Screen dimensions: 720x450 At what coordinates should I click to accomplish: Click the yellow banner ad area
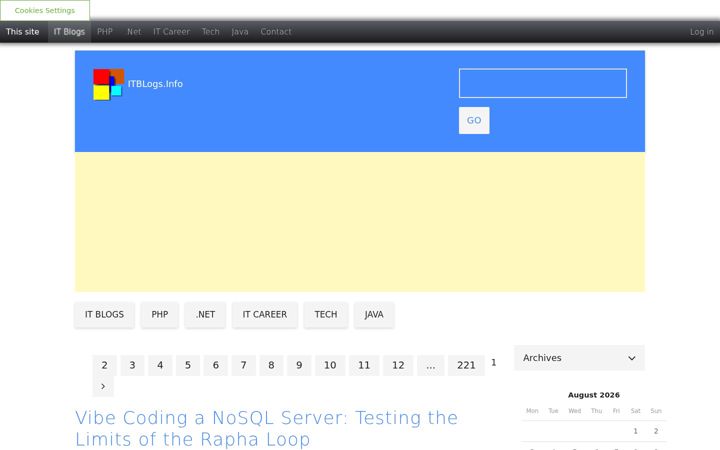[360, 222]
